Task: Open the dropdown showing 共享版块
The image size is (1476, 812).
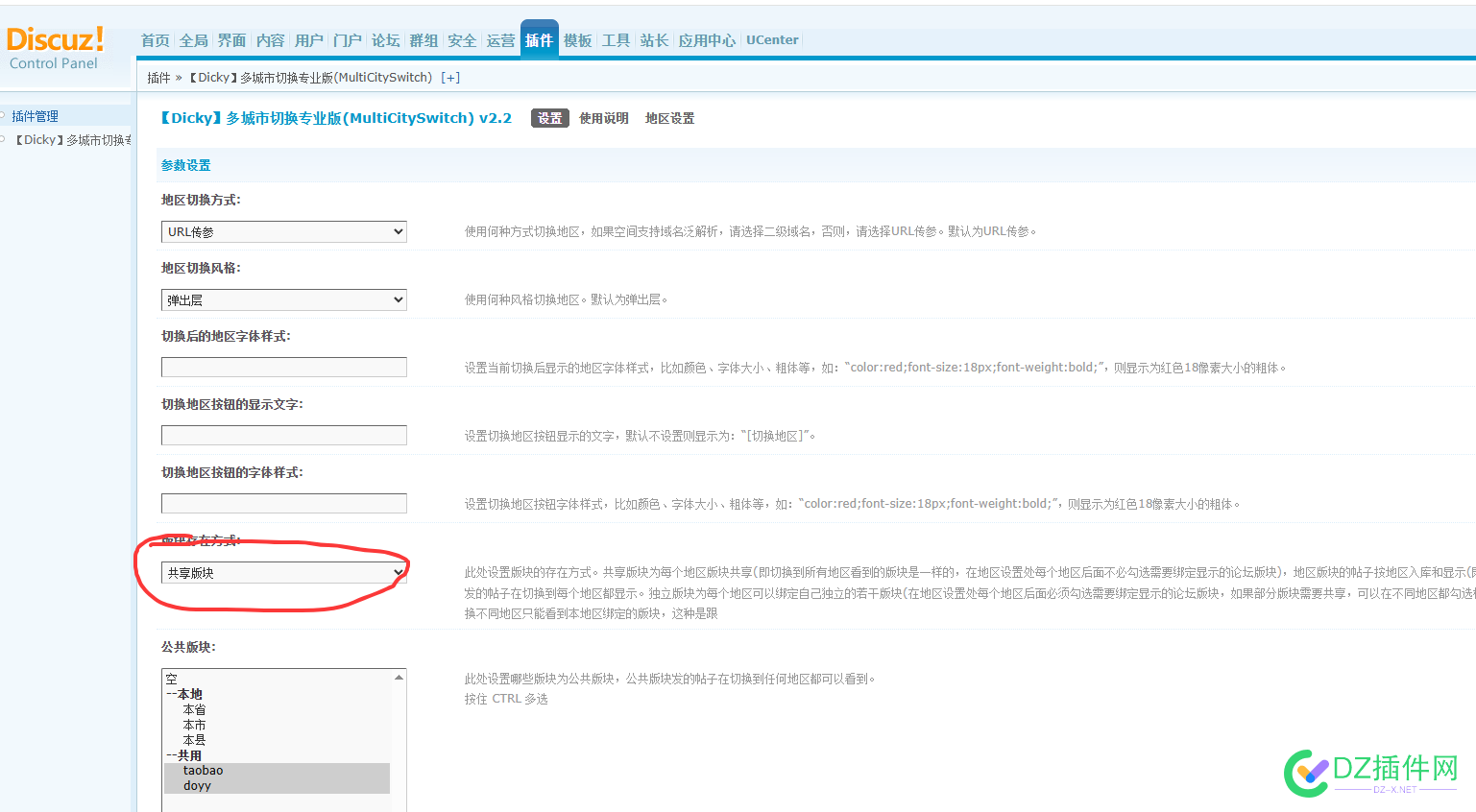Action: (x=284, y=572)
